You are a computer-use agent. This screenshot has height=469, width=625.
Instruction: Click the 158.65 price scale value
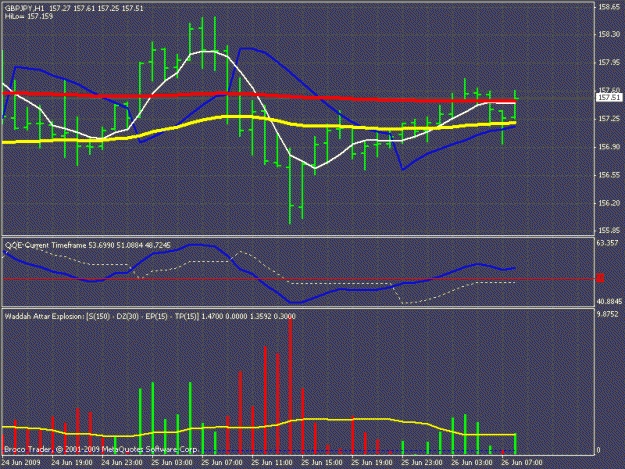(609, 7)
